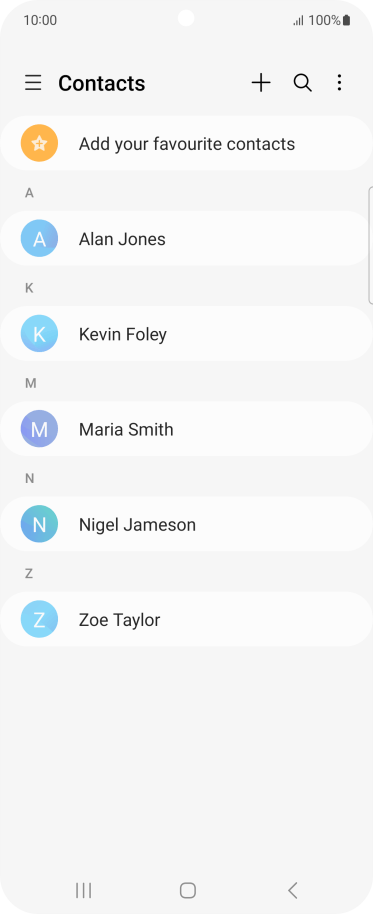The width and height of the screenshot is (373, 914).
Task: Open Nigel Jameson contact
Action: (186, 524)
